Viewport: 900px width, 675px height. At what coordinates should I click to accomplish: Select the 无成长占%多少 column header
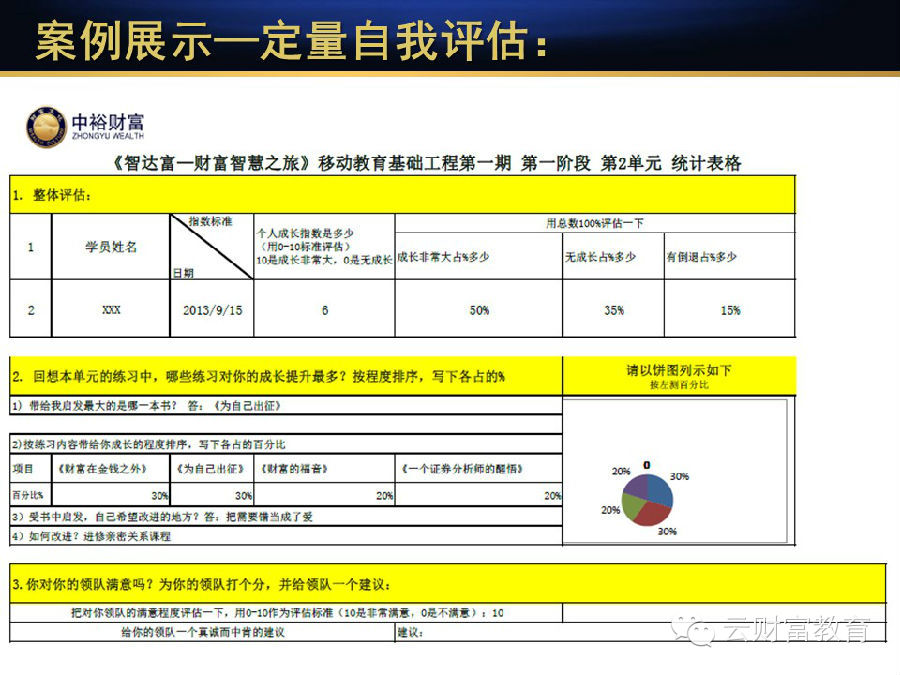tap(613, 257)
